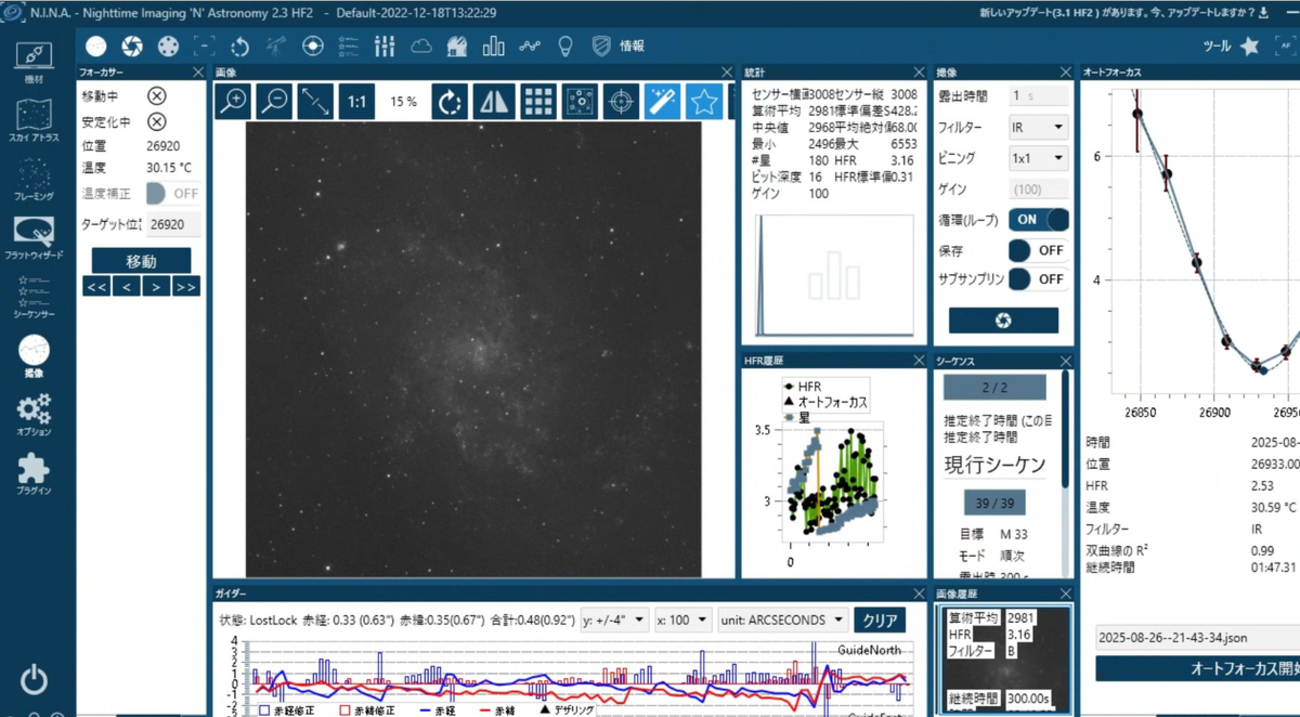Enable the 保存 save toggle

(x=1038, y=250)
